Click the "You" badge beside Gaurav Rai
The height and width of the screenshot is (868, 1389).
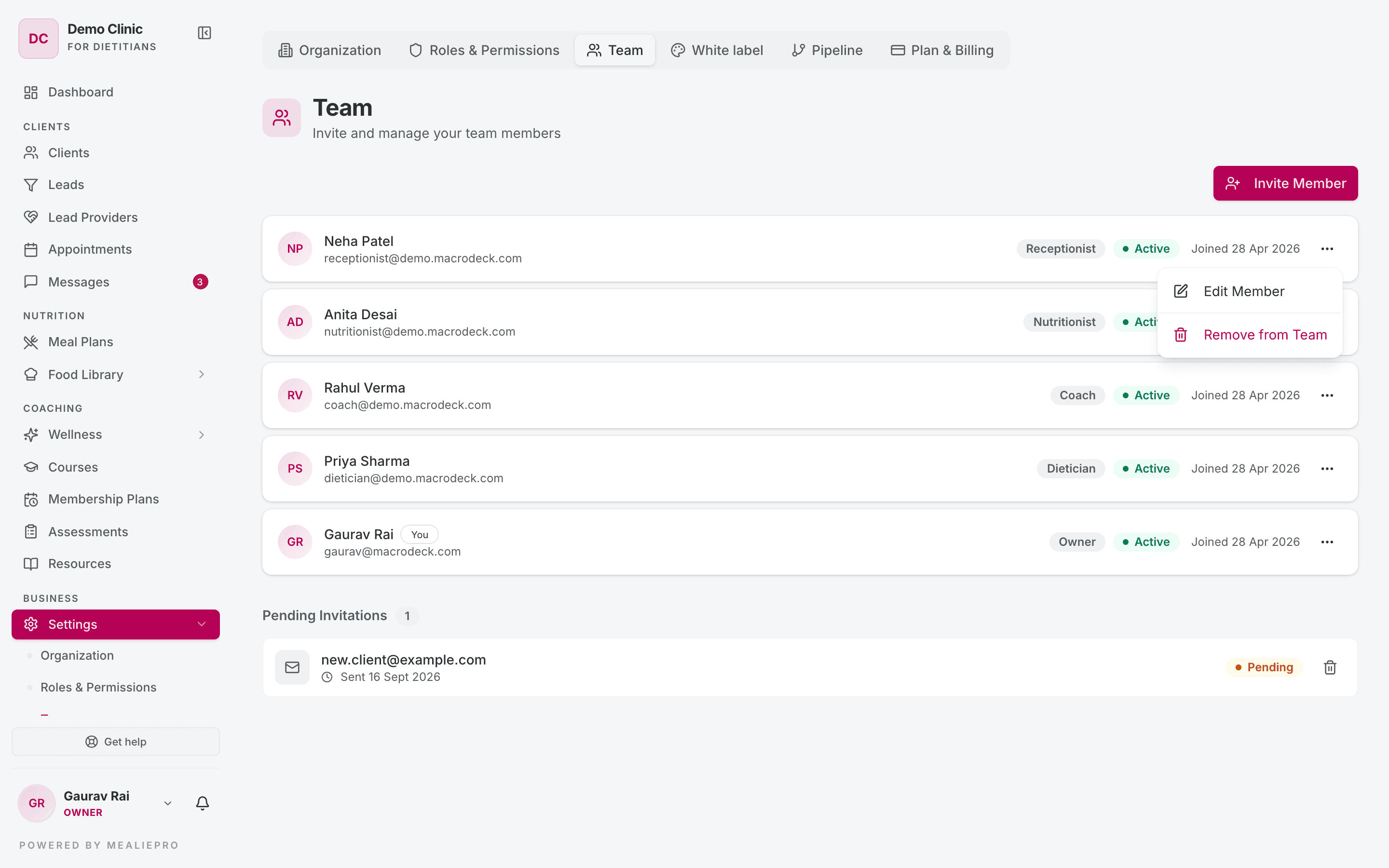coord(420,534)
